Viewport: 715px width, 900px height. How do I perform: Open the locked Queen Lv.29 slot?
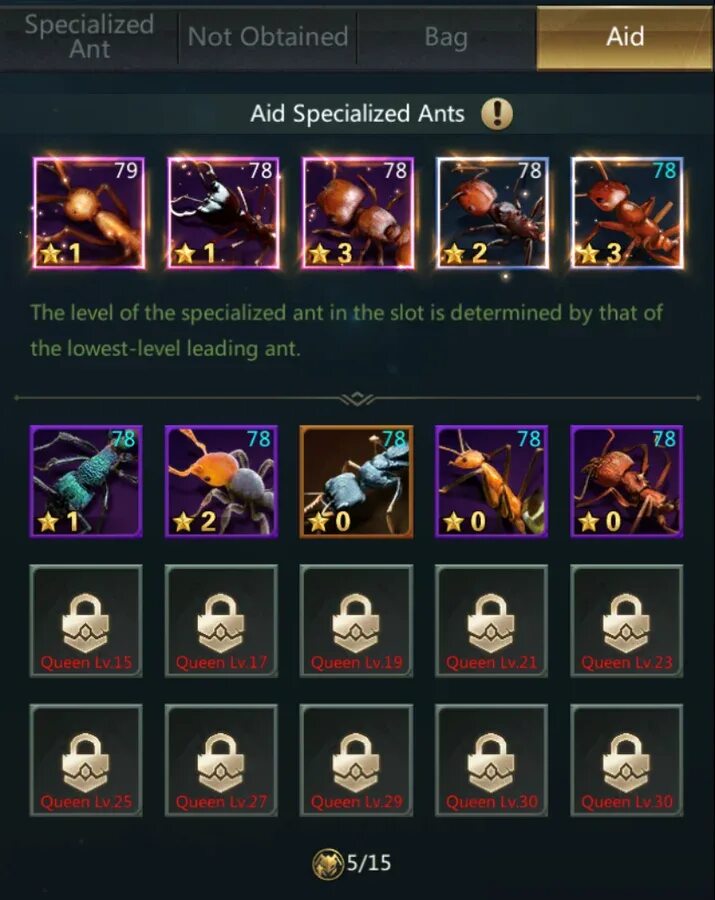tap(356, 761)
